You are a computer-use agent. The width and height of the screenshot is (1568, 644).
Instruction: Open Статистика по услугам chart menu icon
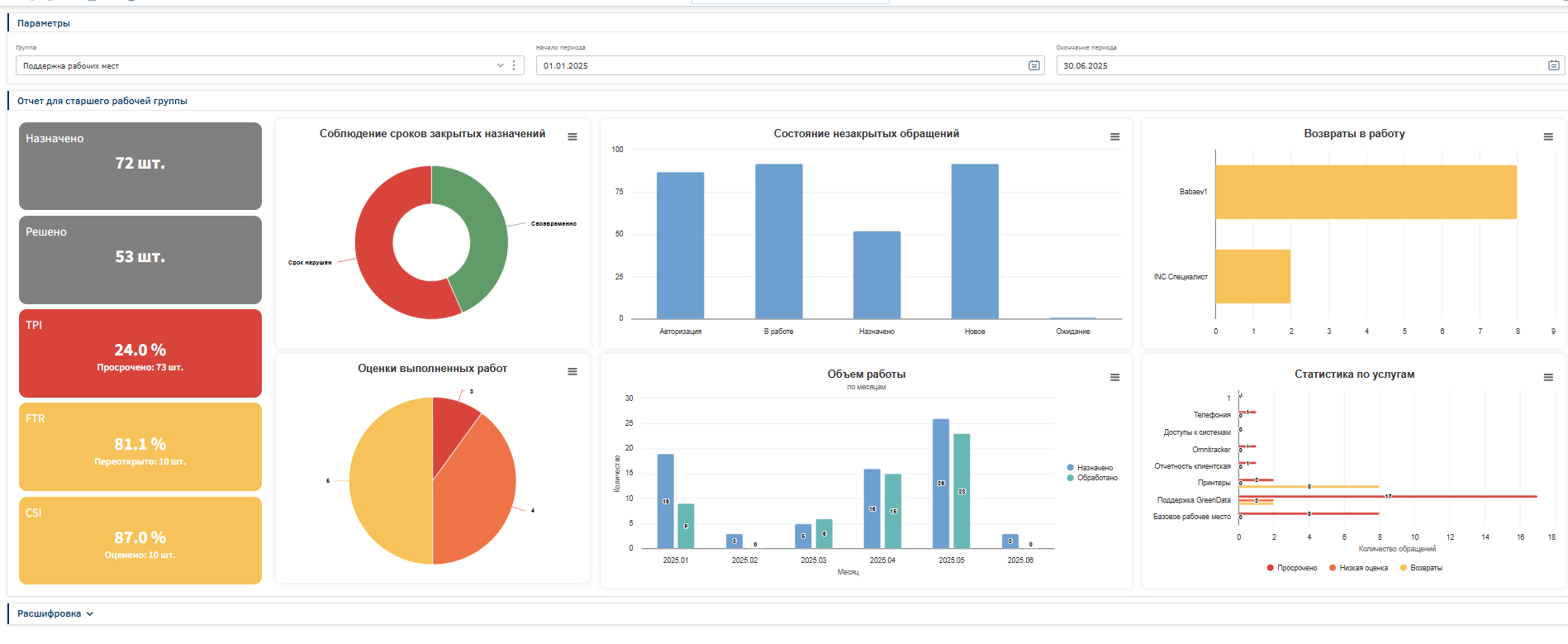1548,378
